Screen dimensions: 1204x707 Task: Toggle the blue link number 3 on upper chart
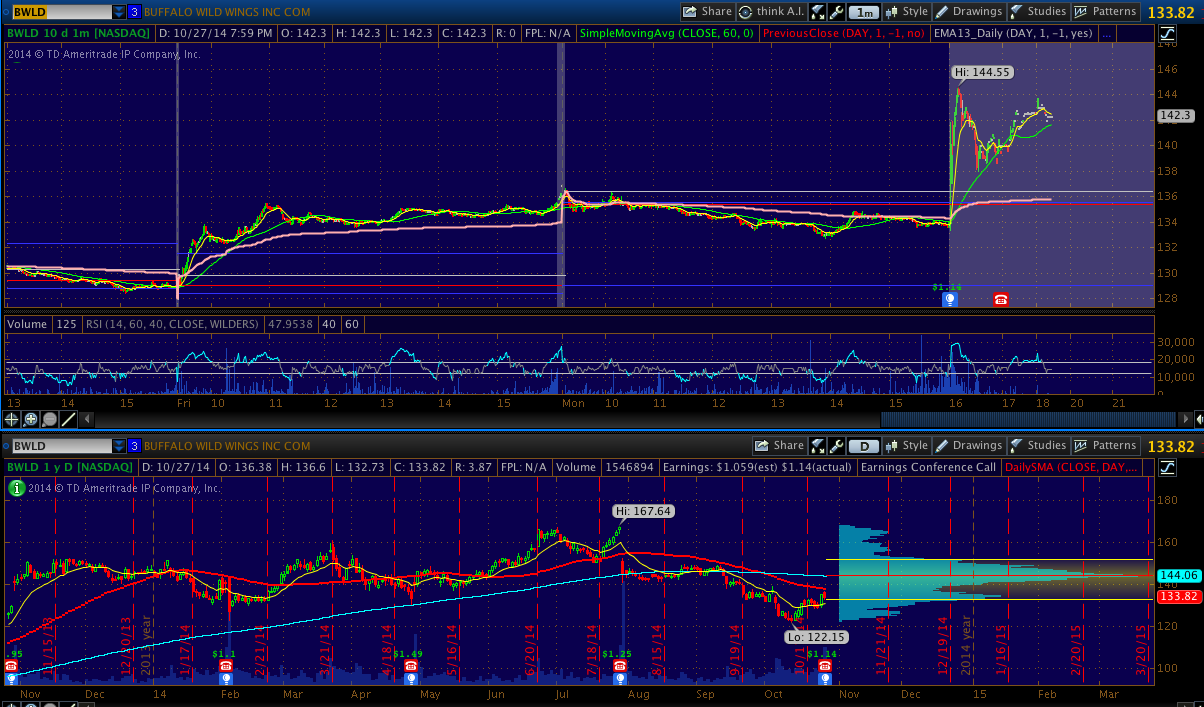click(x=133, y=12)
